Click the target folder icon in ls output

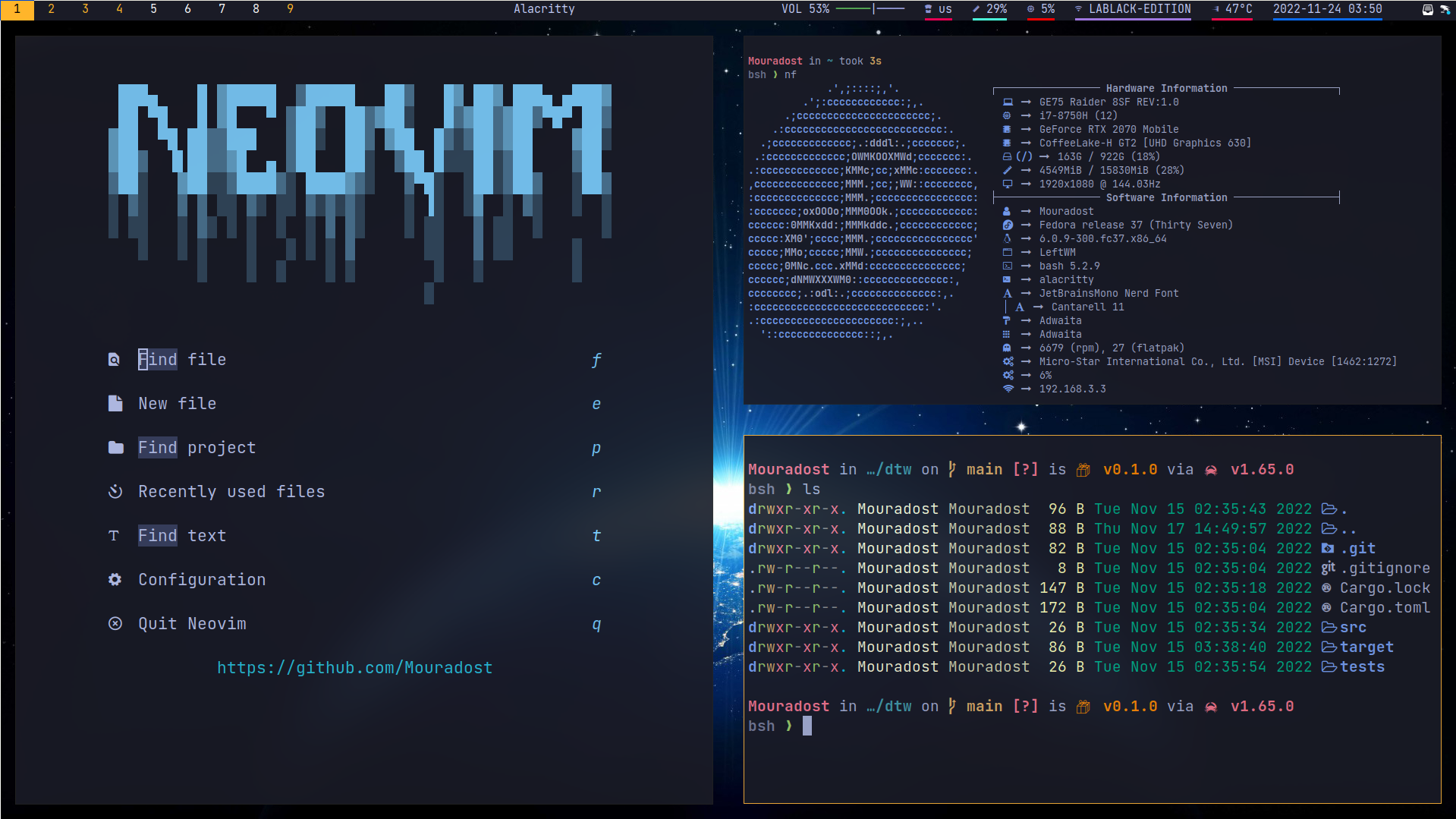1329,647
